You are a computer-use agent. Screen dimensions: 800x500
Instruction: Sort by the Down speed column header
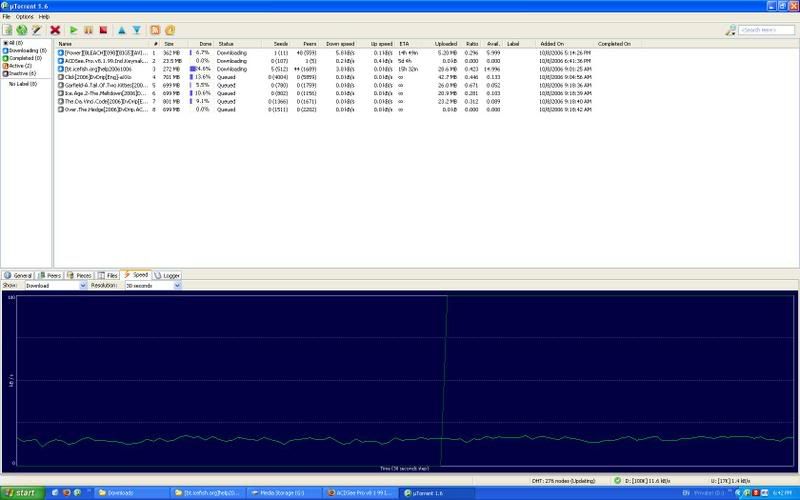[x=338, y=44]
